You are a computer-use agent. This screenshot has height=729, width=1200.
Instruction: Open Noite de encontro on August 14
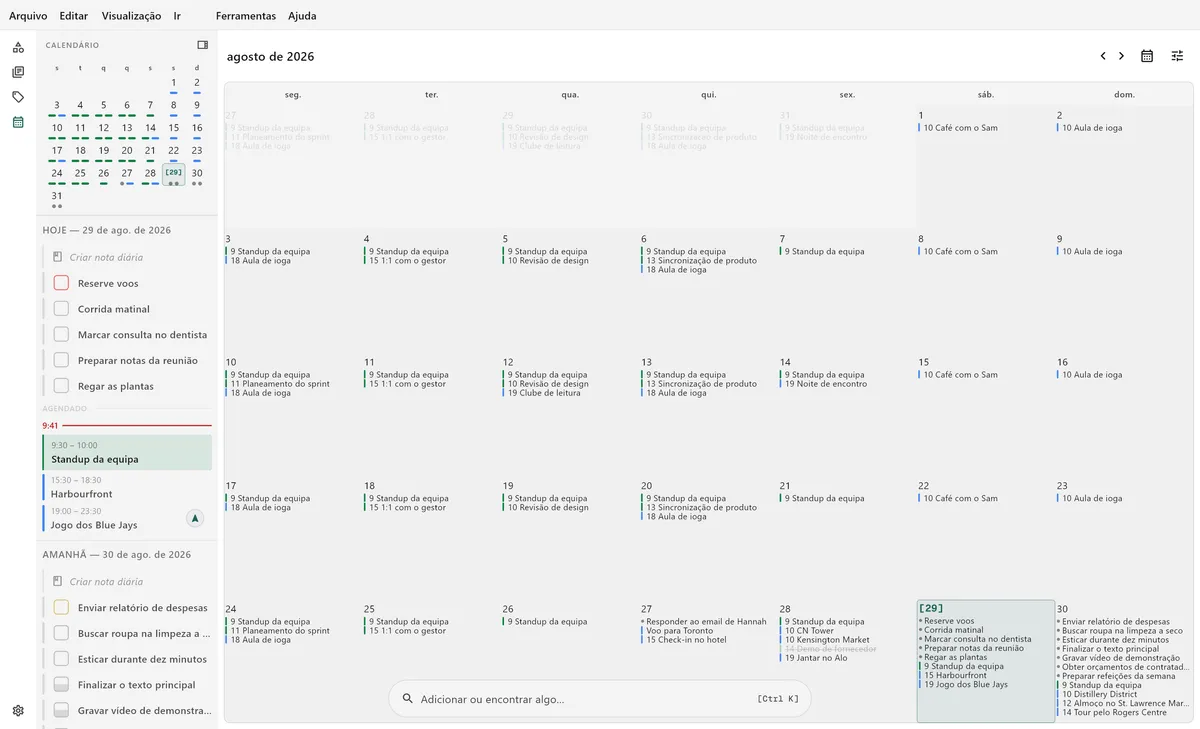click(826, 384)
